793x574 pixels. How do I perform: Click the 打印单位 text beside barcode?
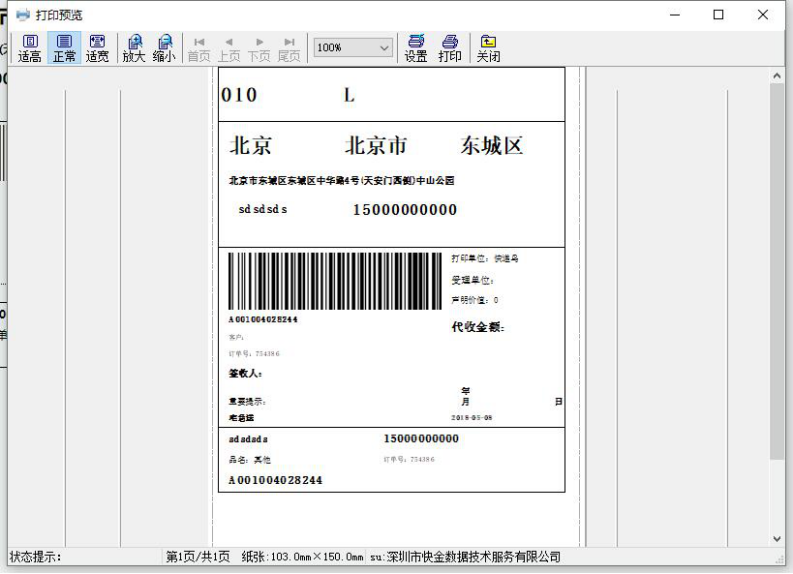(x=485, y=259)
